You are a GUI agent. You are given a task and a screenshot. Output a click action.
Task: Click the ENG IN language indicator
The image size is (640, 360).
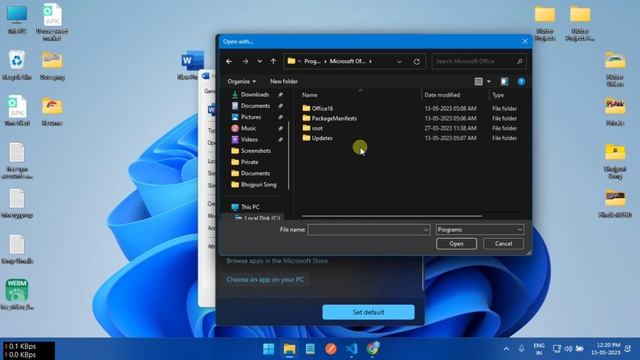click(539, 349)
